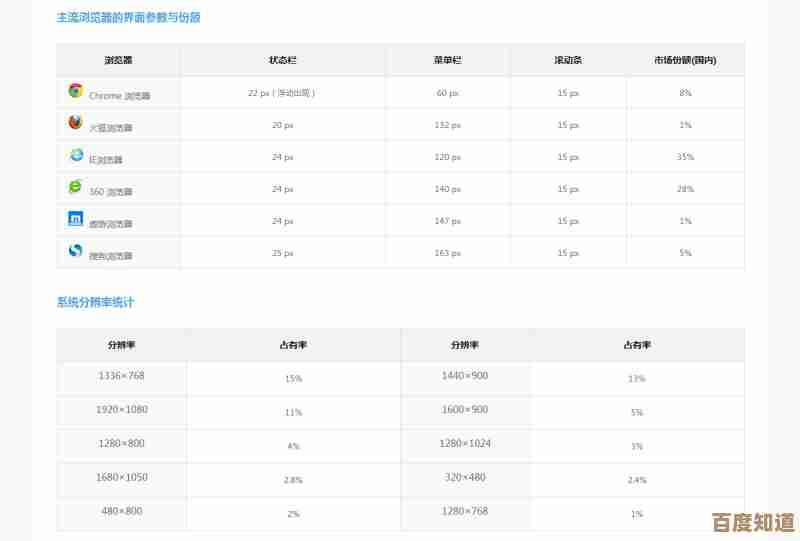Click the Internet Explorer icon
The width and height of the screenshot is (800, 541).
[76, 155]
